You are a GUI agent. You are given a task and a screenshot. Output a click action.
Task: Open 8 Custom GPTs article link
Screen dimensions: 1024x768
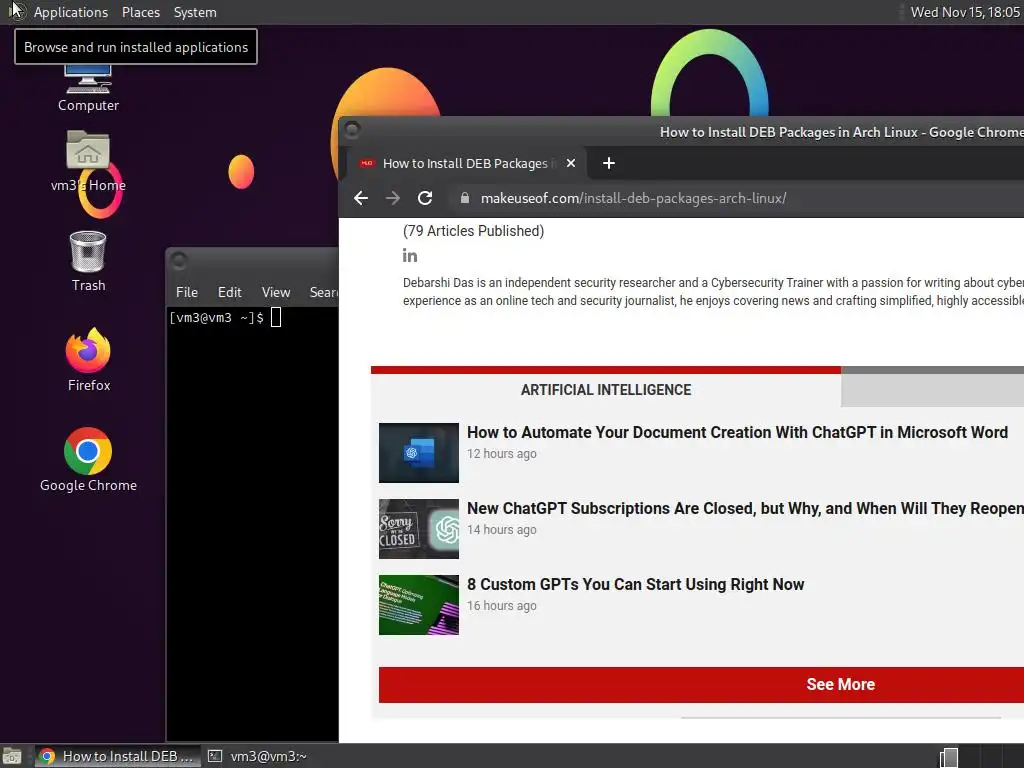635,584
